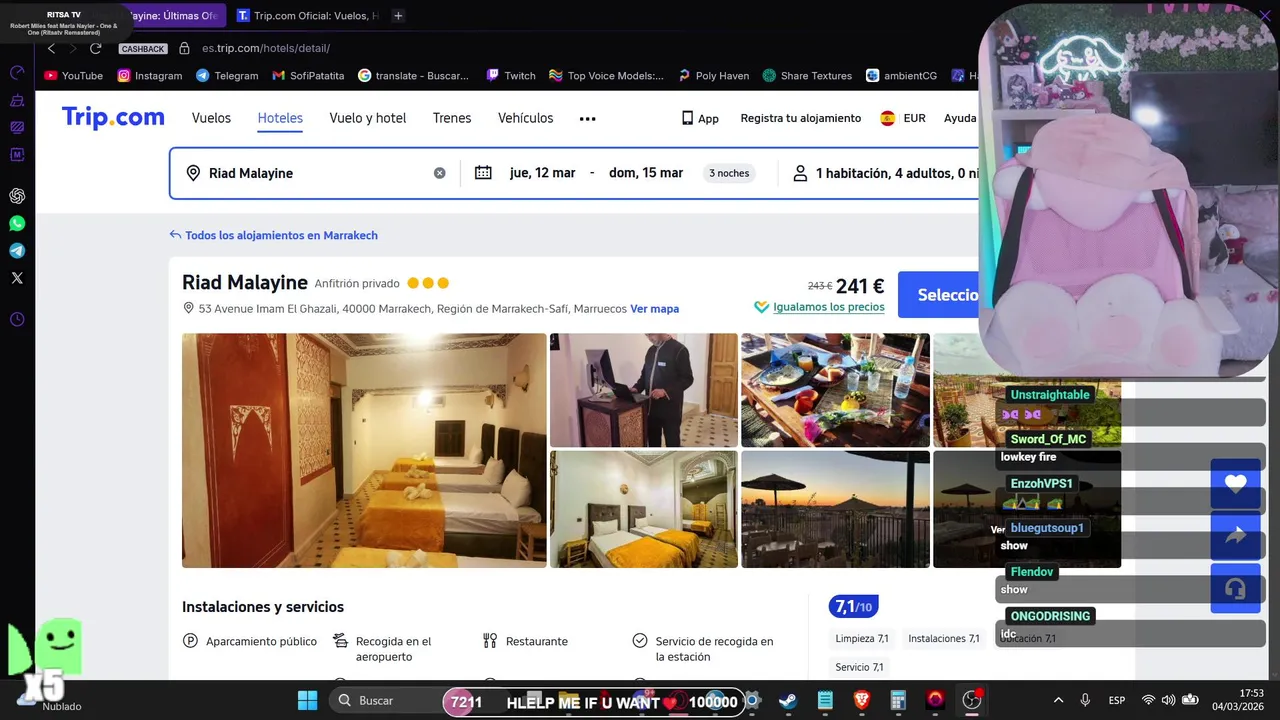Click the speed dial gauge sidebar icon

tap(17, 73)
